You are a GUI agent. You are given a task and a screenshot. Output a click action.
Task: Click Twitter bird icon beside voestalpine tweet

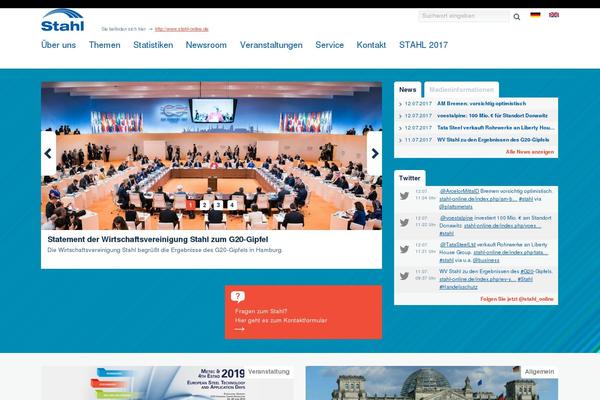[x=404, y=222]
